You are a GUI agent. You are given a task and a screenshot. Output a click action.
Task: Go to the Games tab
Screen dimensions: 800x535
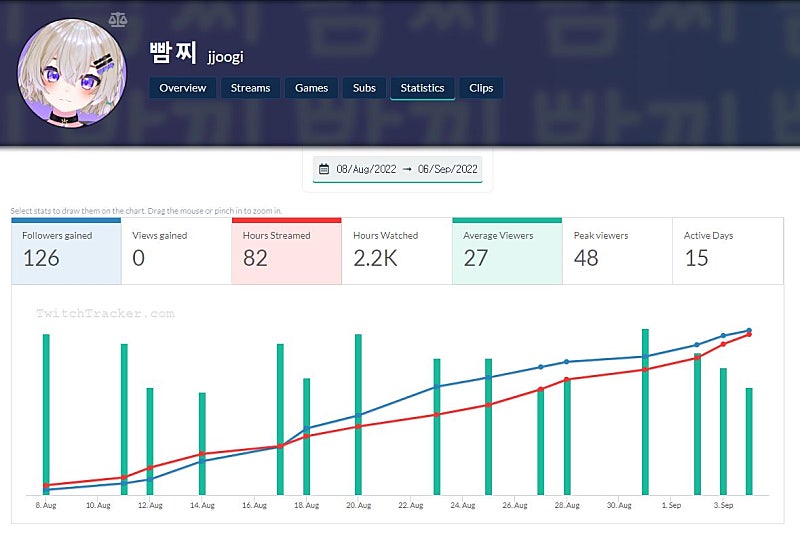(x=311, y=88)
